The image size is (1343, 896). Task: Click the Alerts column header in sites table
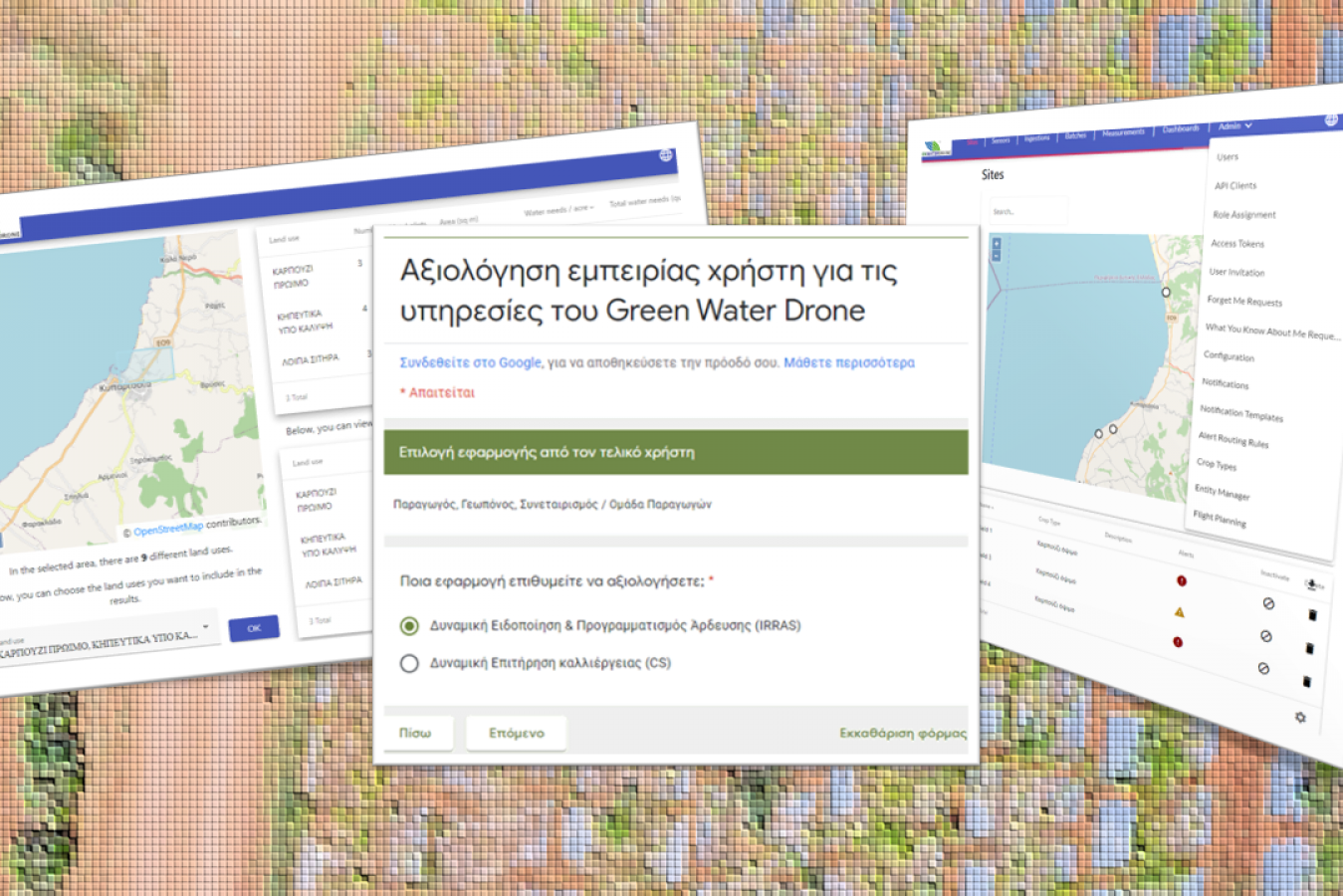(1187, 554)
